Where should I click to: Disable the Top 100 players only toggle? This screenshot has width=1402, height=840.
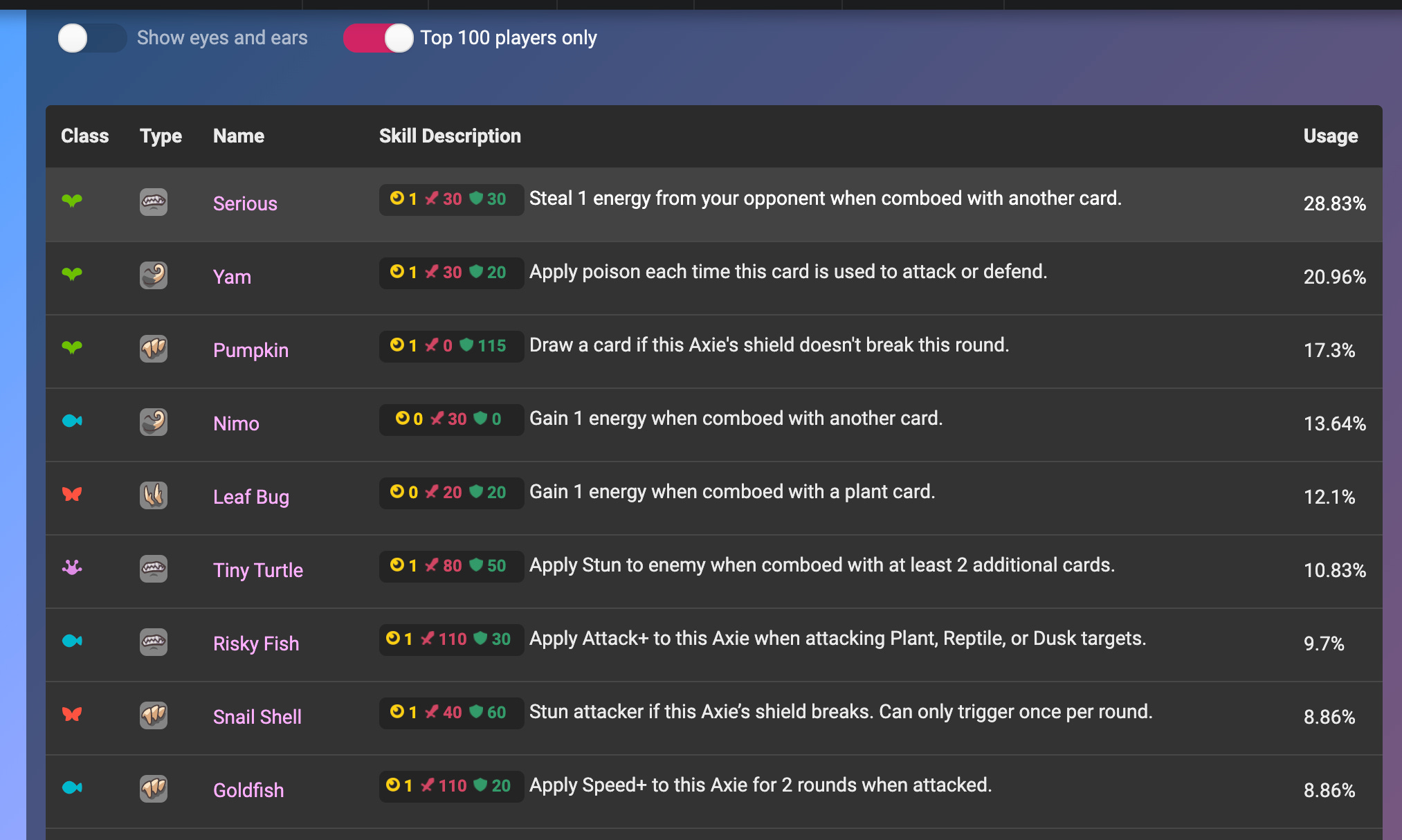point(378,38)
